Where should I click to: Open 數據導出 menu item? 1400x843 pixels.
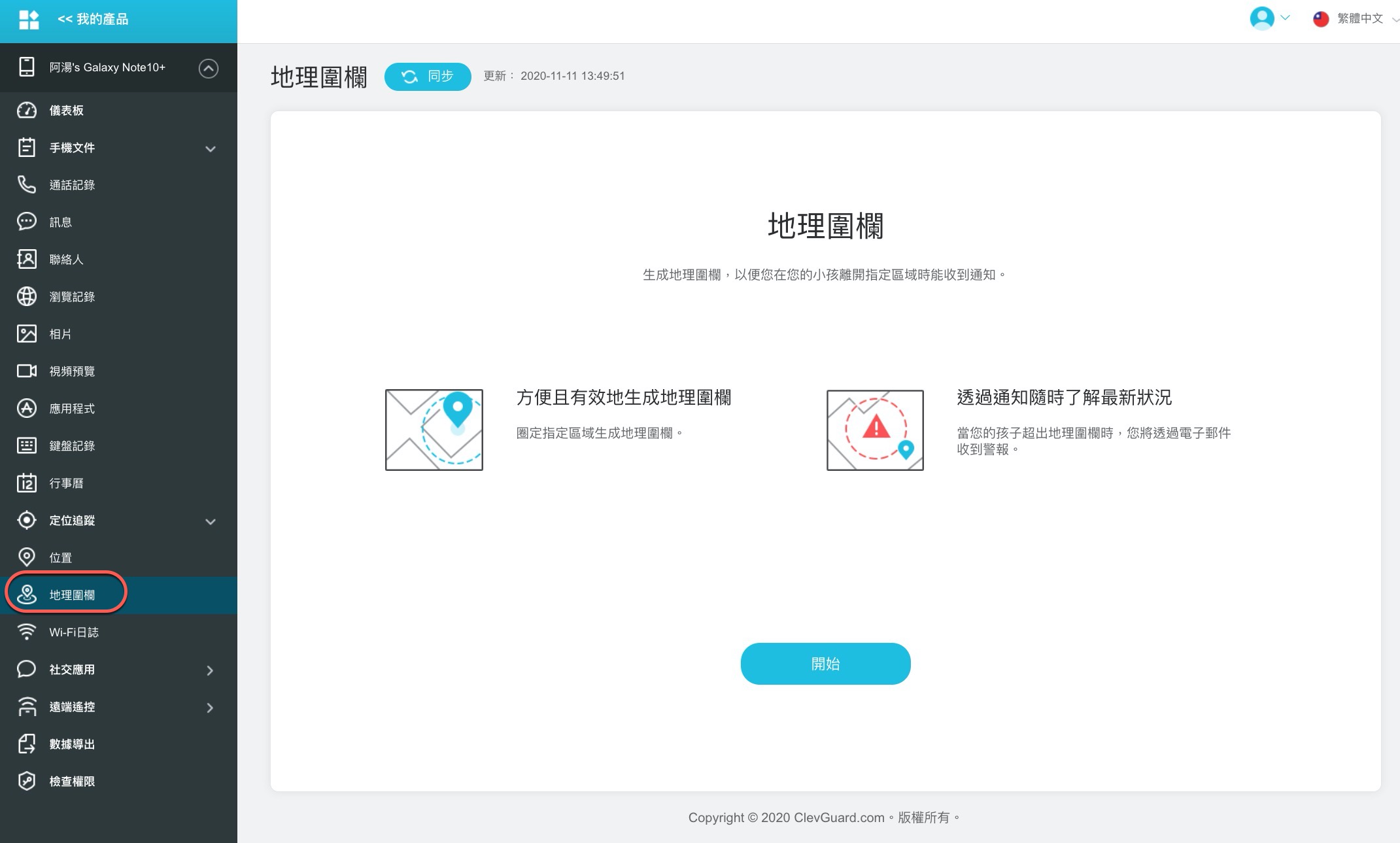click(72, 744)
